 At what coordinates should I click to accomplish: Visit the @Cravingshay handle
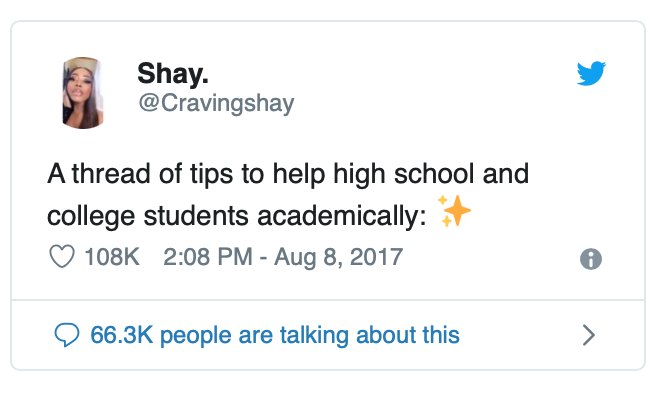[216, 103]
